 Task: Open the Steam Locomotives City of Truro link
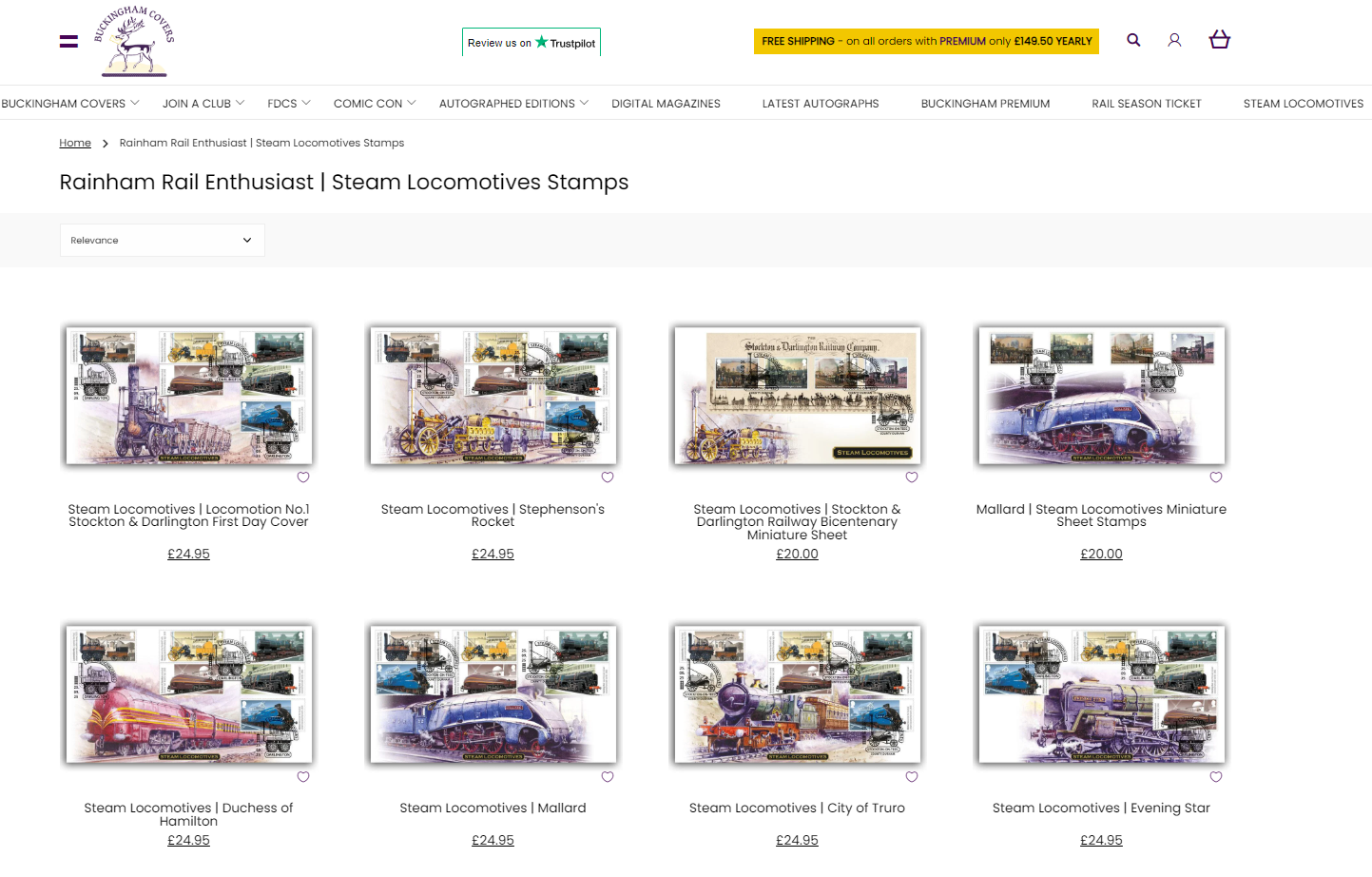pyautogui.click(x=797, y=808)
